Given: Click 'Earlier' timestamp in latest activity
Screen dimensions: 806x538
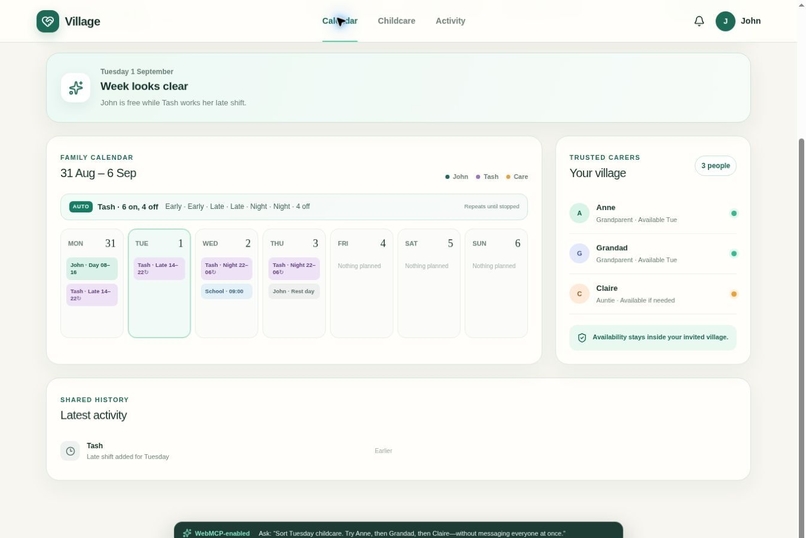Looking at the screenshot, I should point(383,451).
